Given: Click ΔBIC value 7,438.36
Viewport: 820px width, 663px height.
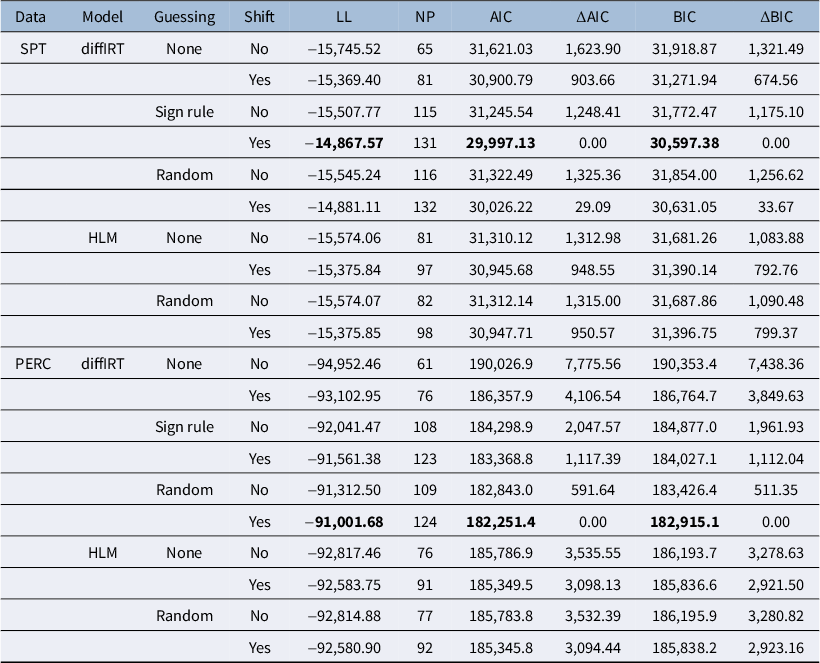Looking at the screenshot, I should [776, 363].
